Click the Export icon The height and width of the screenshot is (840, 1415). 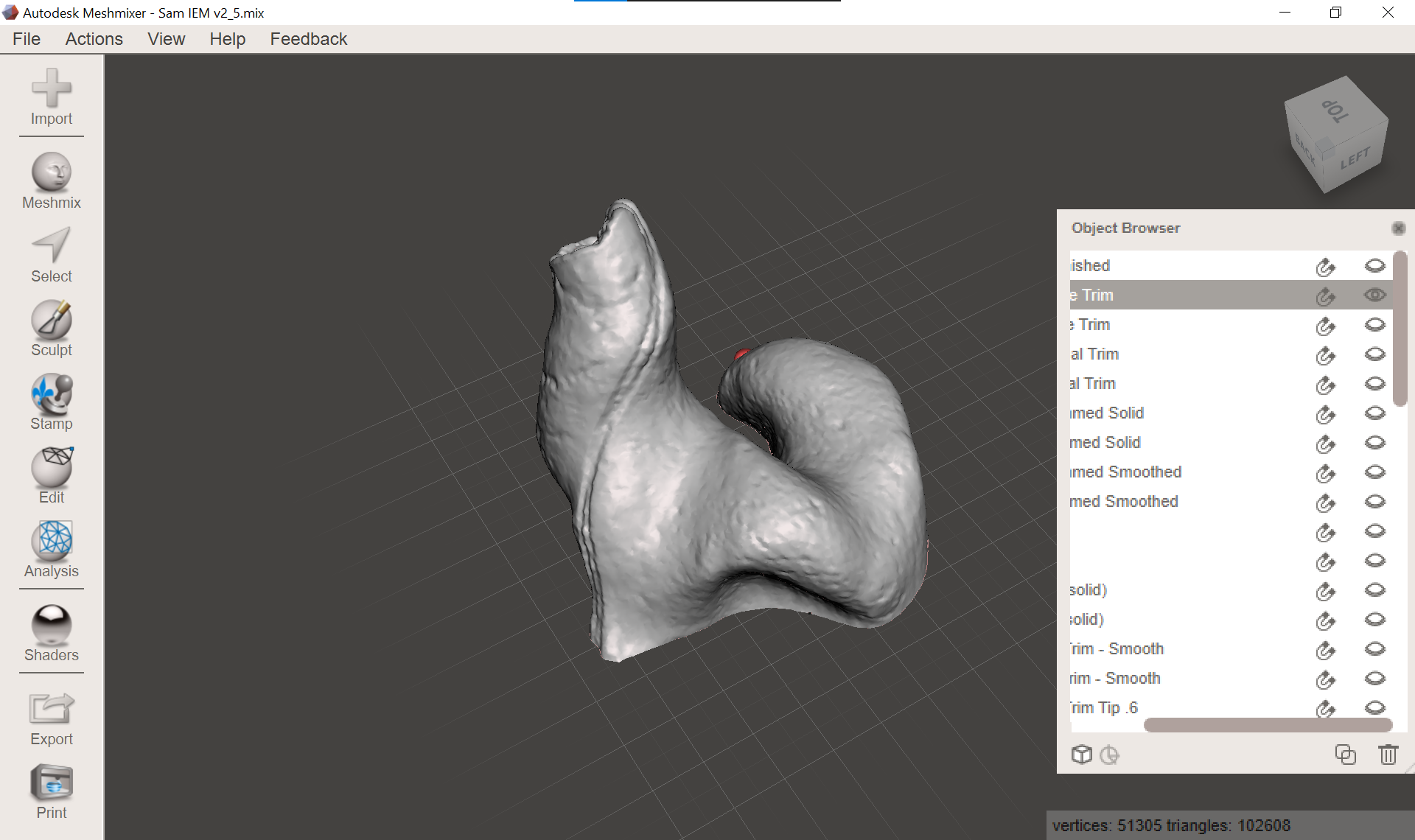pyautogui.click(x=51, y=709)
